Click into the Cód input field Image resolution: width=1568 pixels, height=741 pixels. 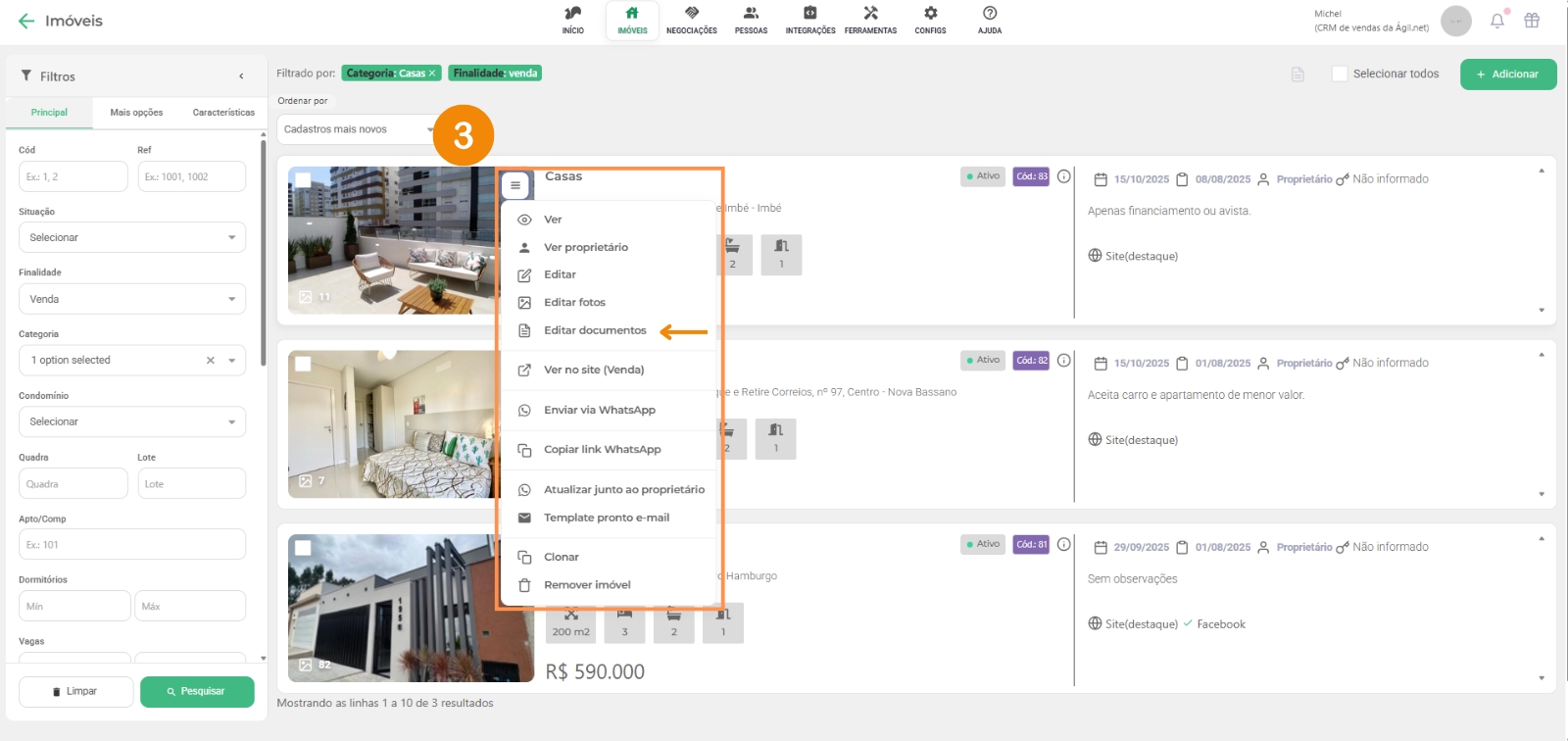click(x=73, y=176)
